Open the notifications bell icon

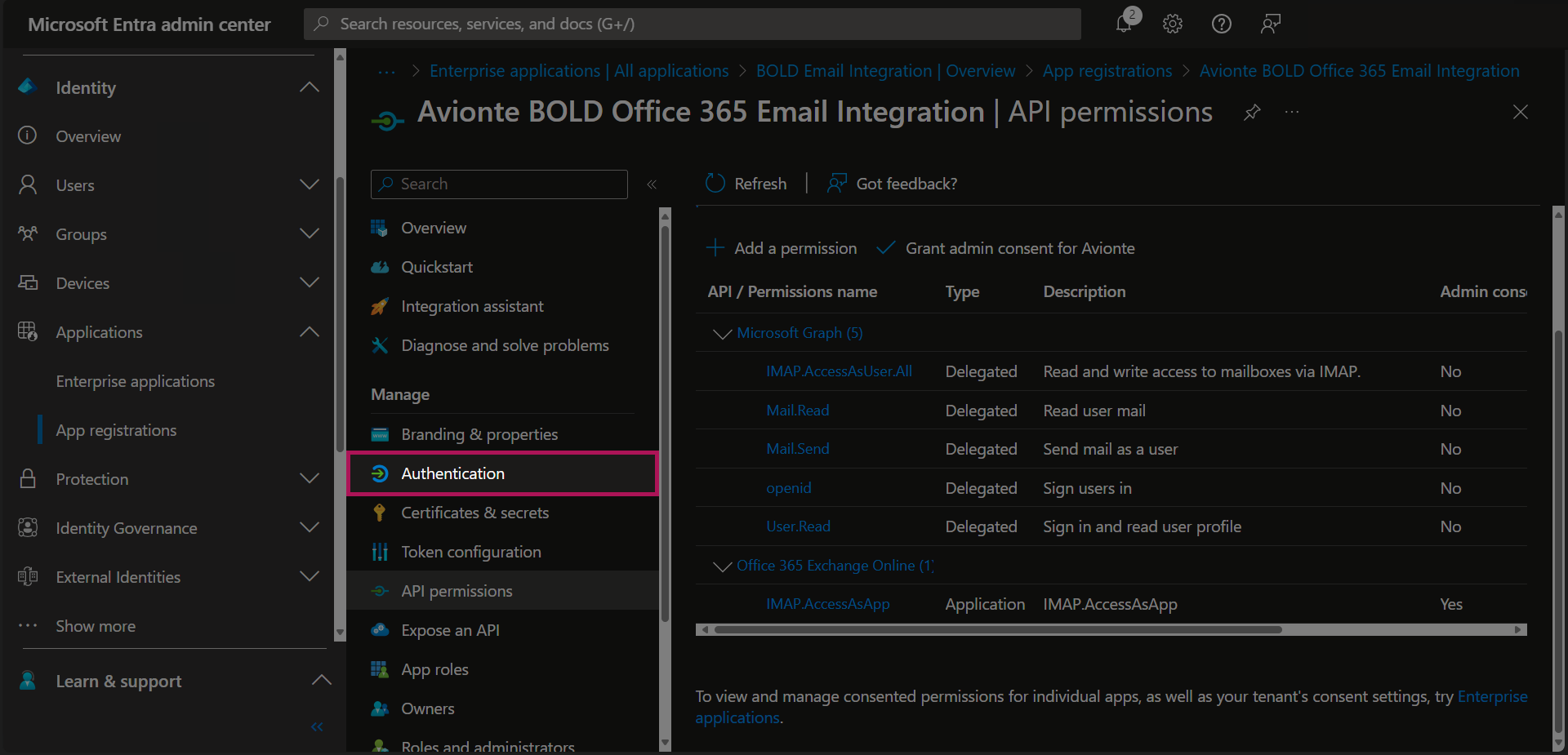point(1125,24)
